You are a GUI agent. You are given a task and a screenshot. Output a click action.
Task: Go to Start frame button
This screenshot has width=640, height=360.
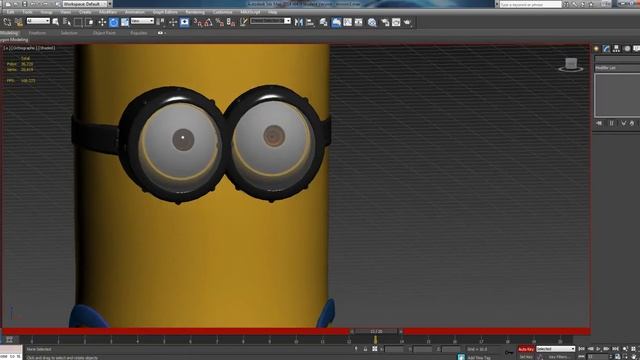click(582, 349)
